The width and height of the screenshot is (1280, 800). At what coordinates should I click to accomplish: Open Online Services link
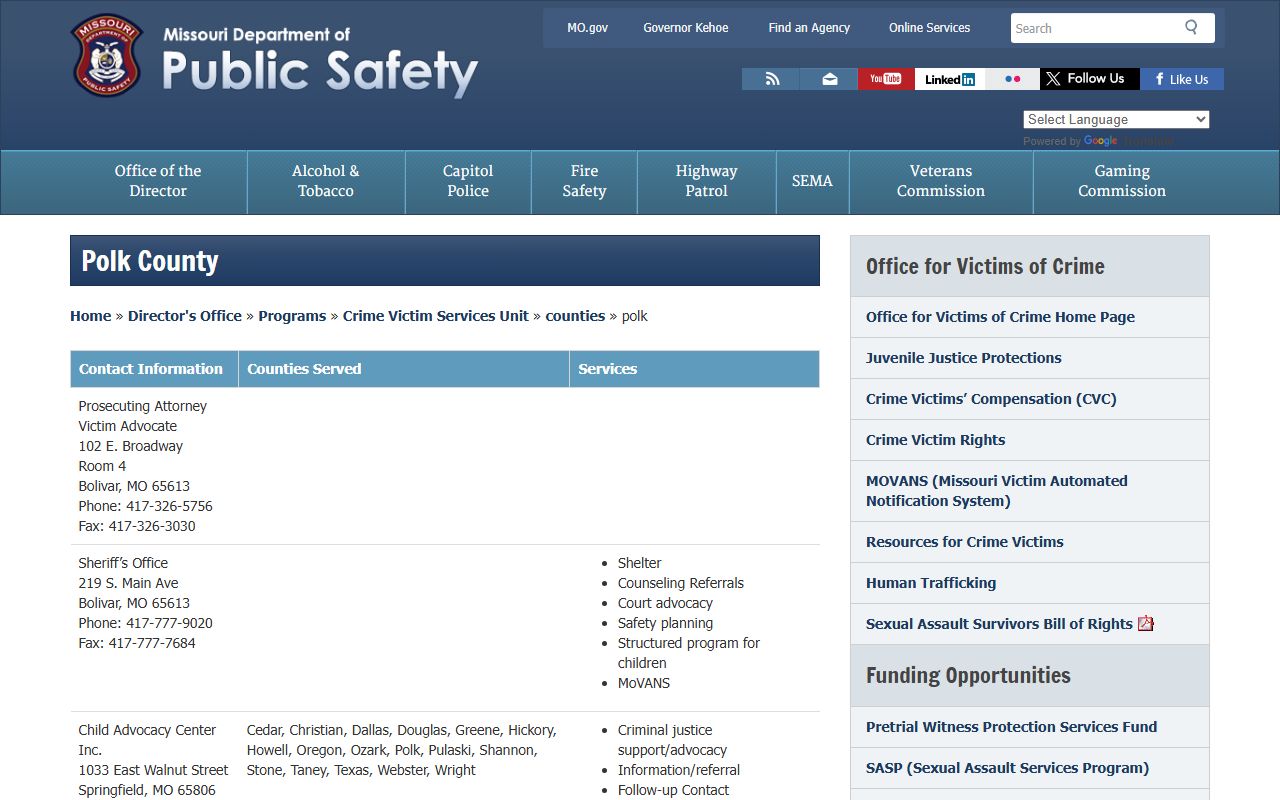coord(929,28)
